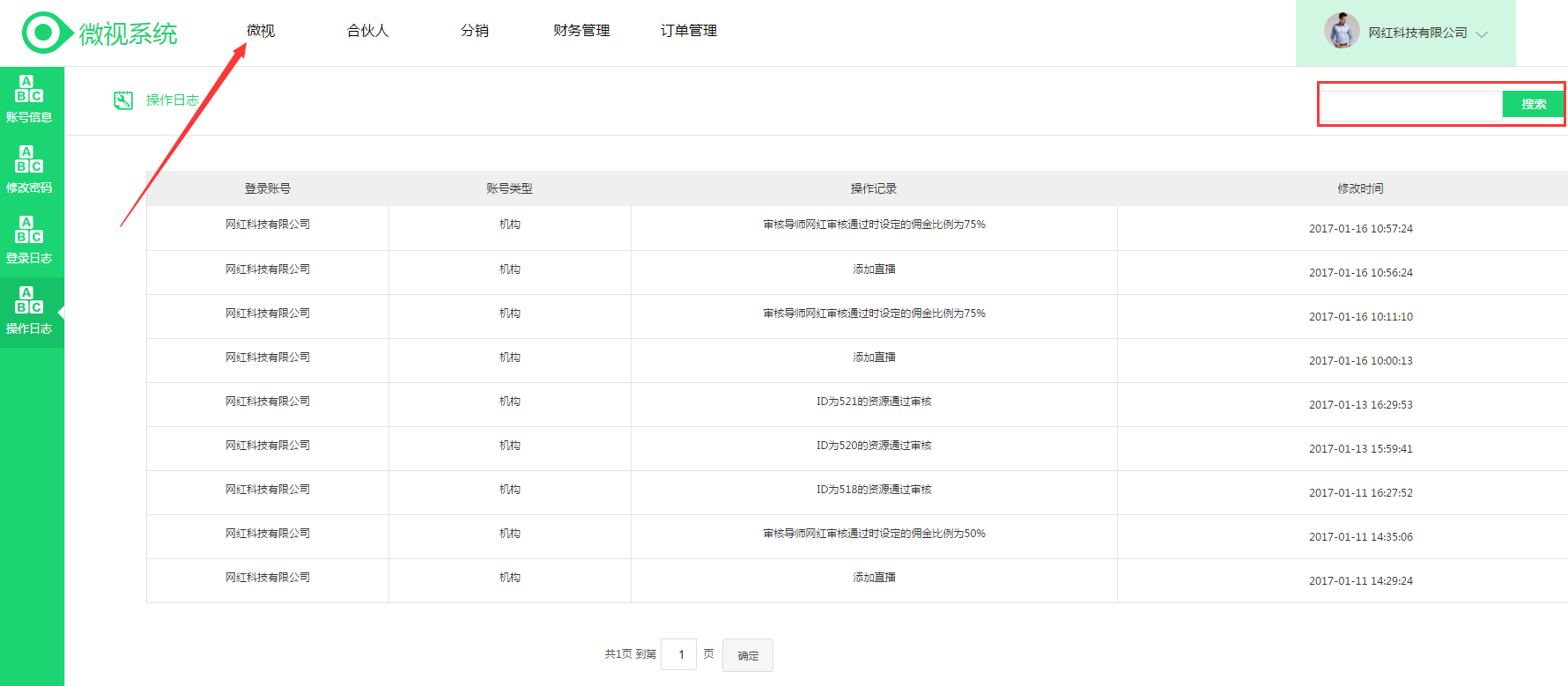Click the 网红科技有限公司 account name in header
Screen dimensions: 1568x686
coord(1417,33)
